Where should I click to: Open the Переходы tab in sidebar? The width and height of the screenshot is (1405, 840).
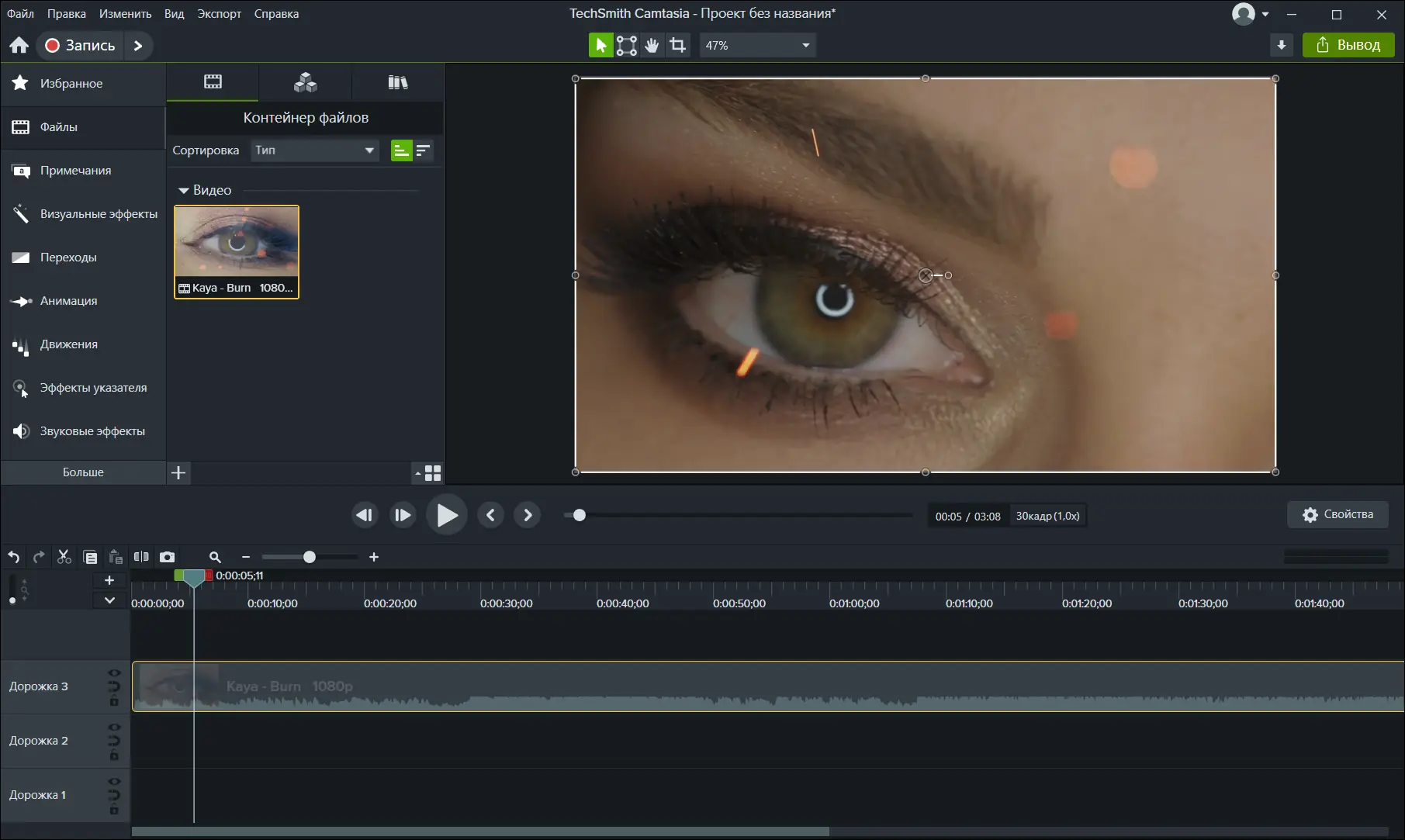coord(68,258)
